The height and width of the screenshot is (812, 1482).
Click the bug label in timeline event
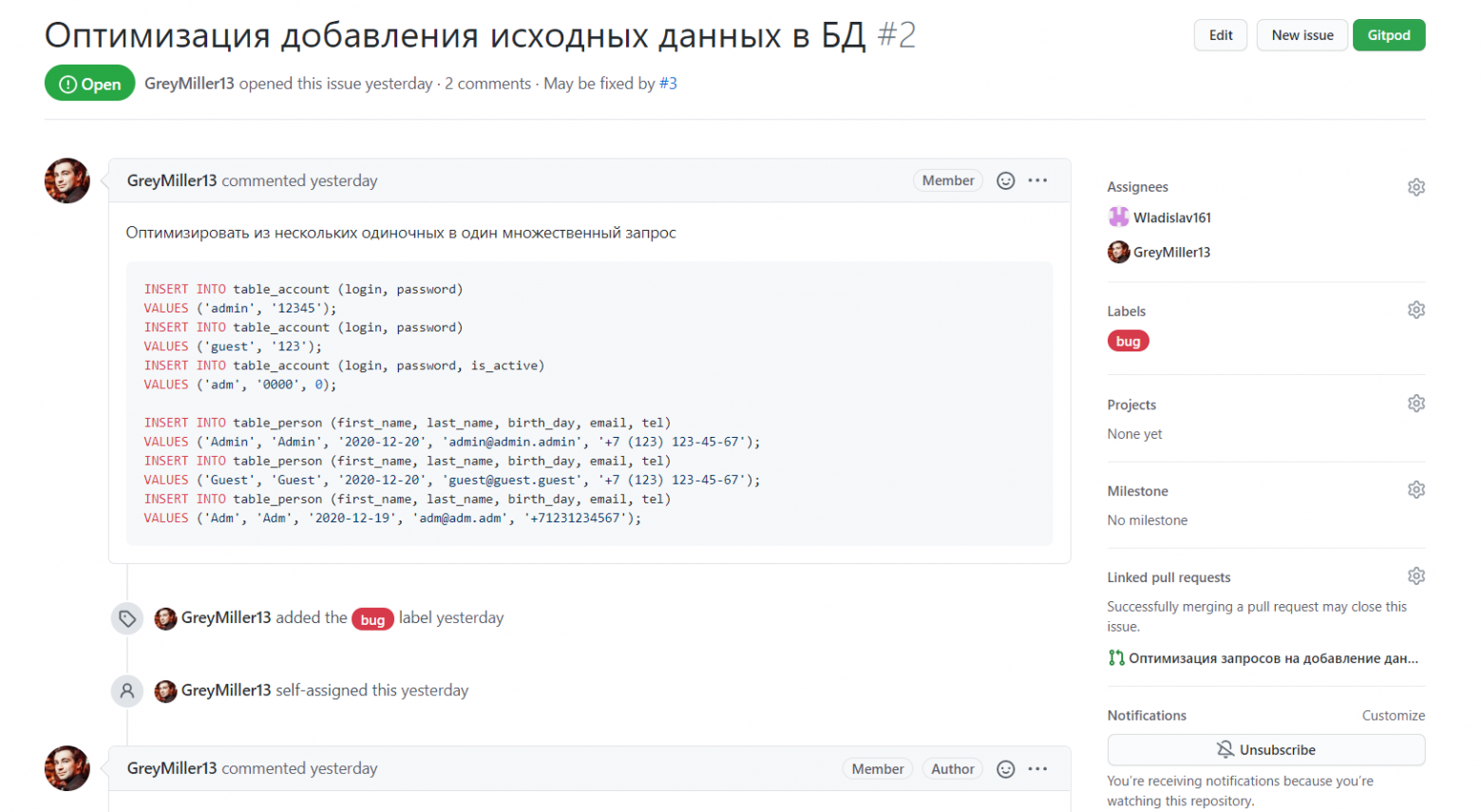(x=372, y=619)
